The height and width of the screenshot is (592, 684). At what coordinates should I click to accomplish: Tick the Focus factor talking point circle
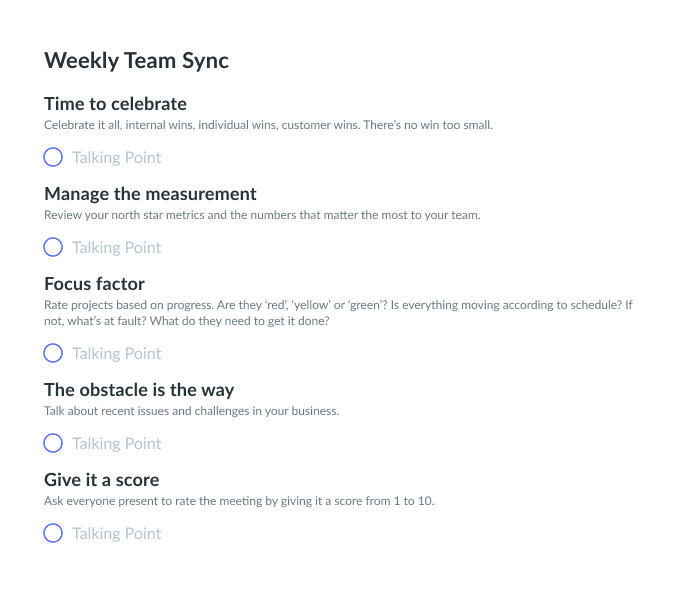click(53, 353)
